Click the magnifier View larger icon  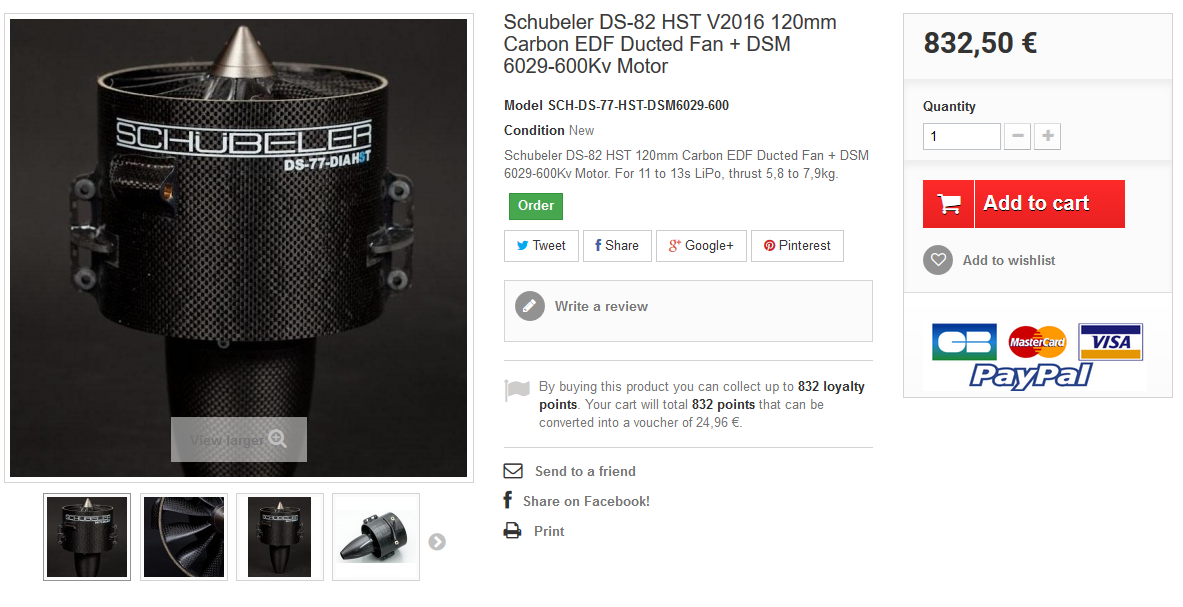[x=277, y=439]
